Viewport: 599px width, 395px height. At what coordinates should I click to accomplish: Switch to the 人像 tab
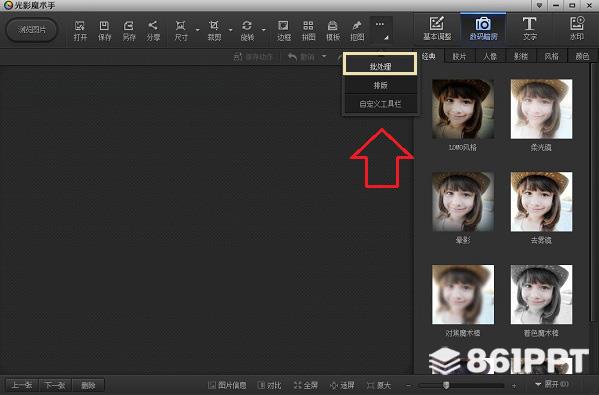coord(490,57)
